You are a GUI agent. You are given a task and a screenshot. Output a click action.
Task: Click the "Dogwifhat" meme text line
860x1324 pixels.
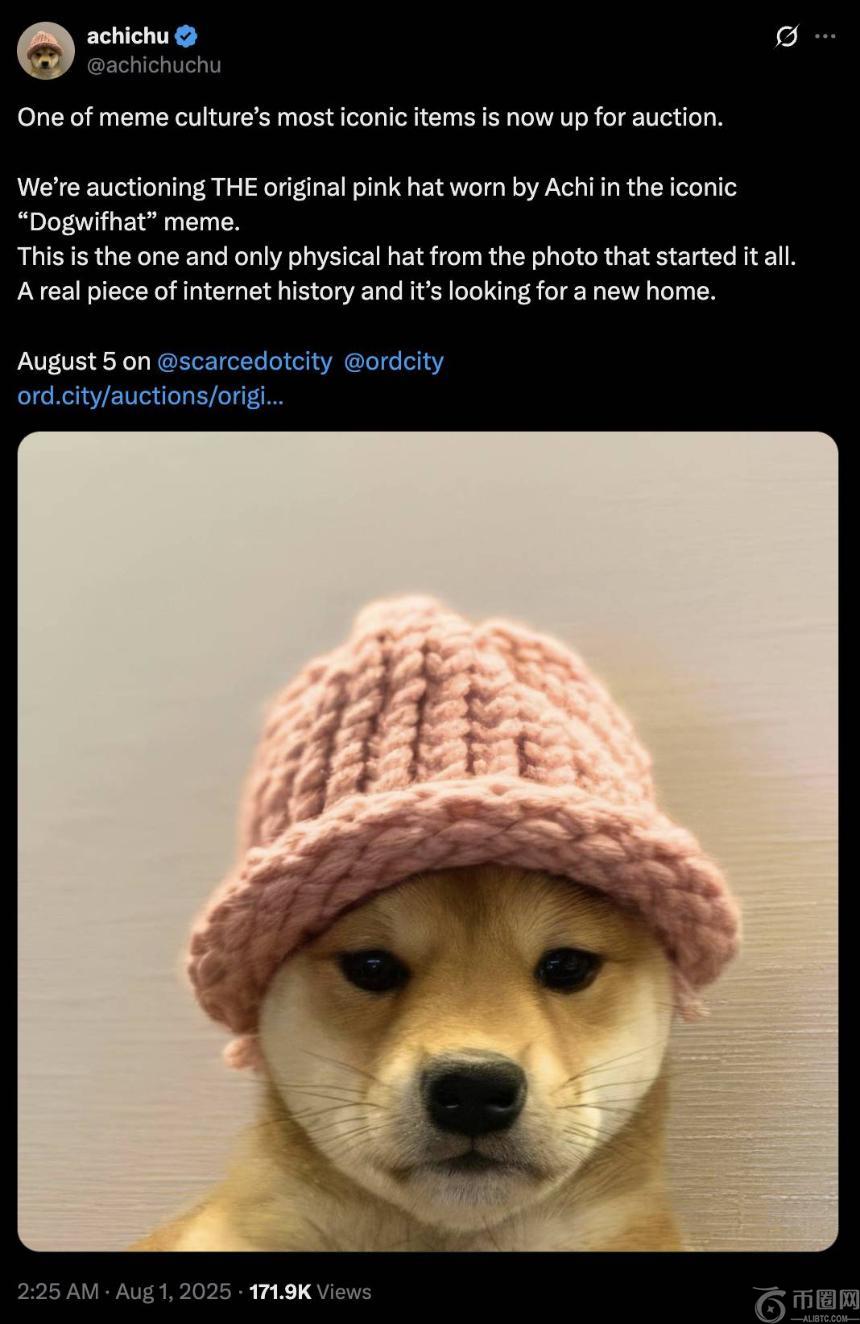pos(129,221)
